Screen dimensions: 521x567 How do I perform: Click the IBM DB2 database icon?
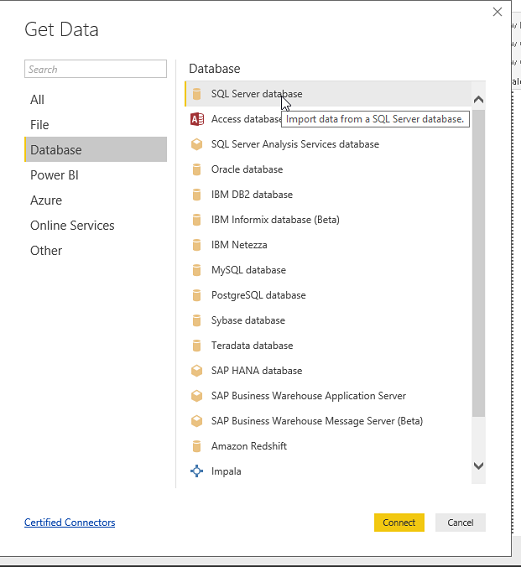[197, 195]
